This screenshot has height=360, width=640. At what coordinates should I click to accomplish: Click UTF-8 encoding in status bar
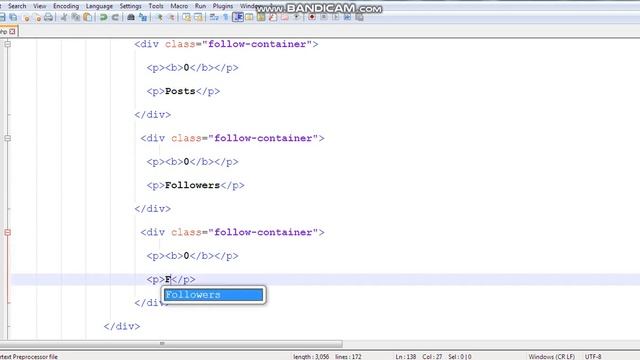click(593, 357)
